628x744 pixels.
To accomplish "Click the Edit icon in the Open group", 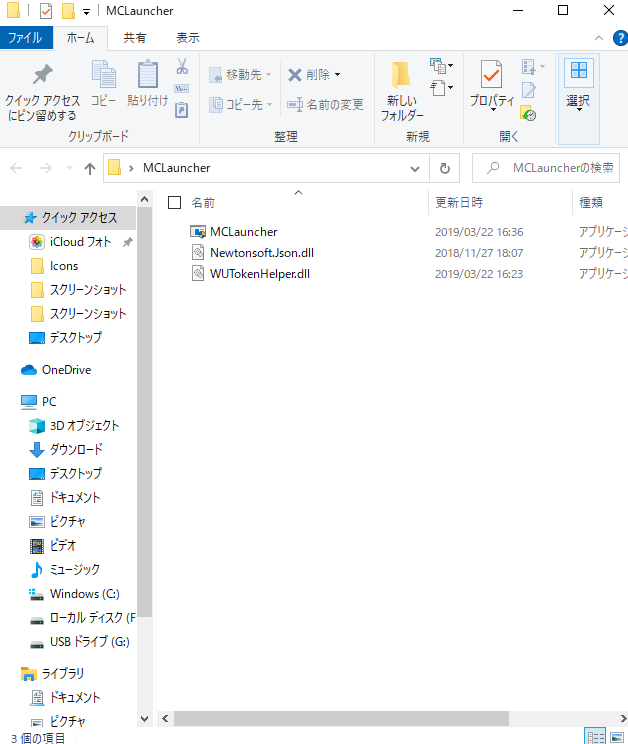I will coord(528,90).
